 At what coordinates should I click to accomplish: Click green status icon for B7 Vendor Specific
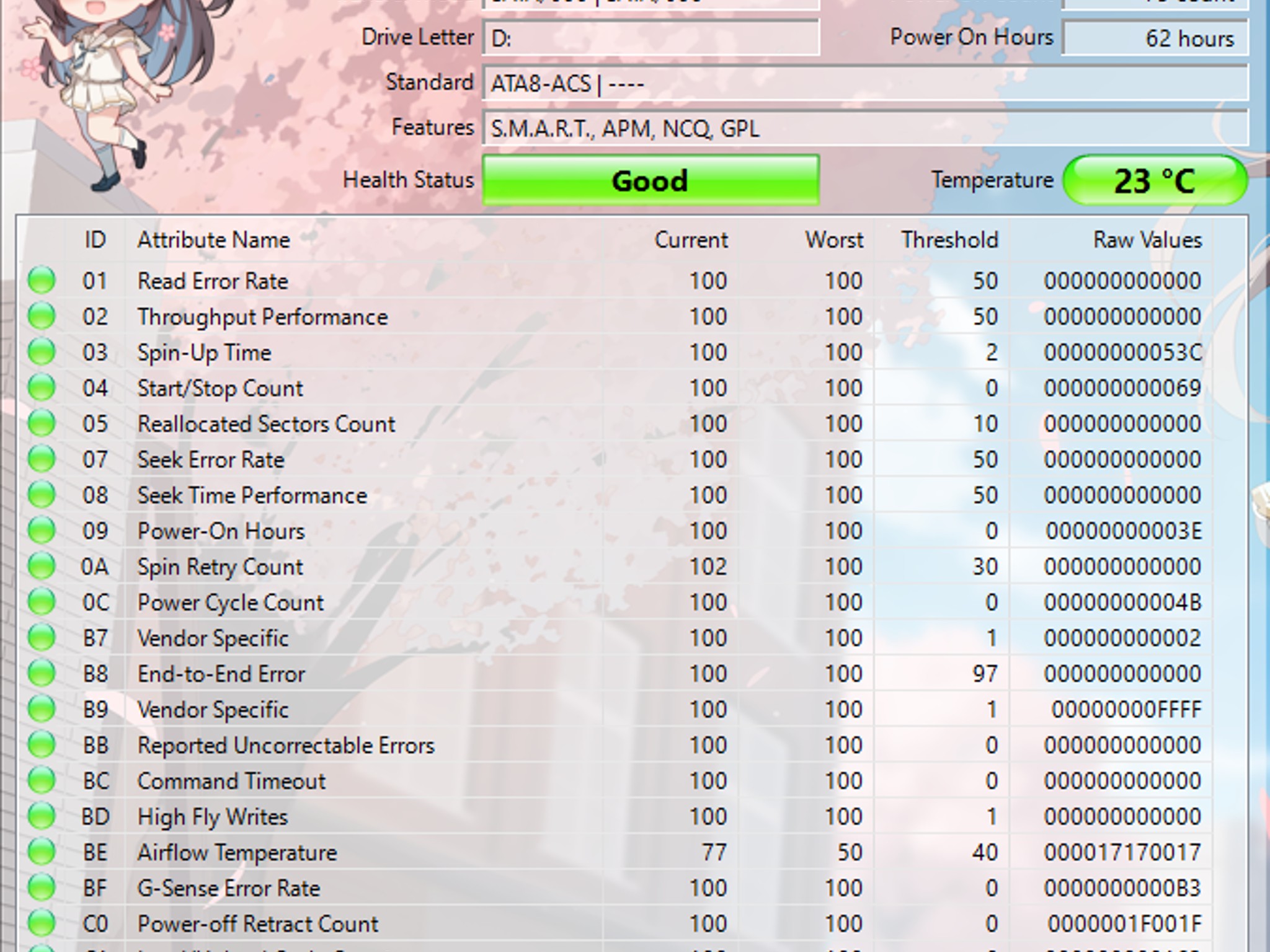[x=42, y=638]
